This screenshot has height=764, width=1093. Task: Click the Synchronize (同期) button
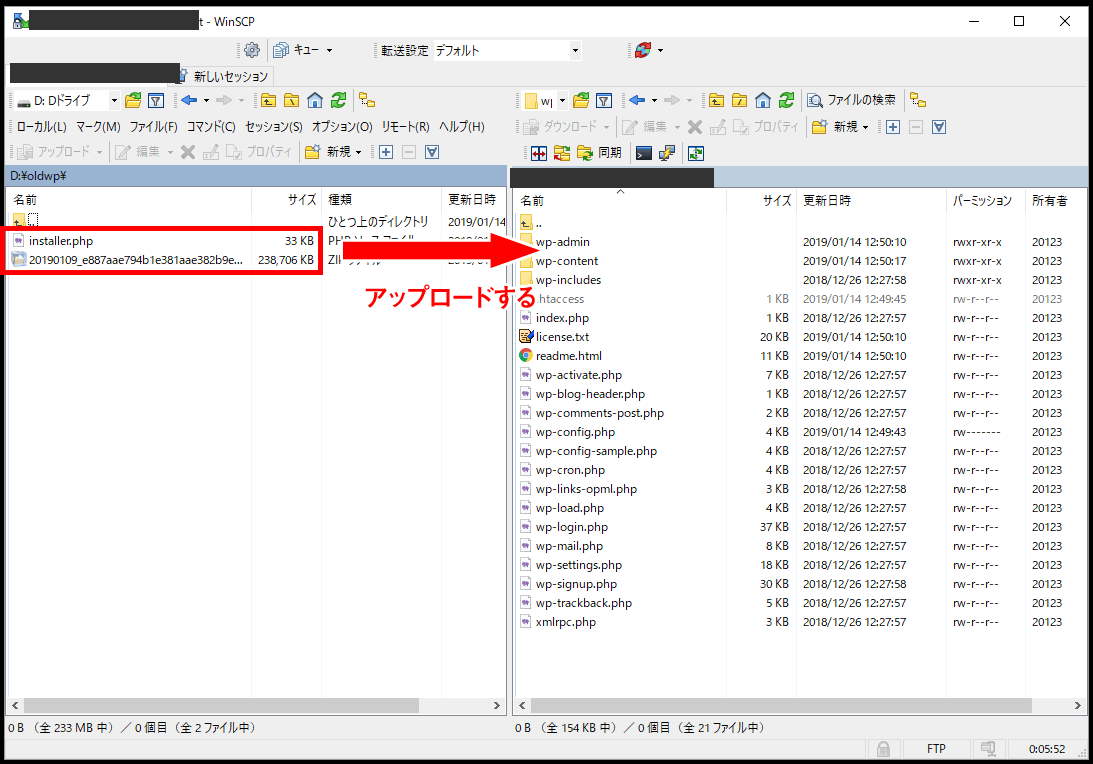point(598,153)
